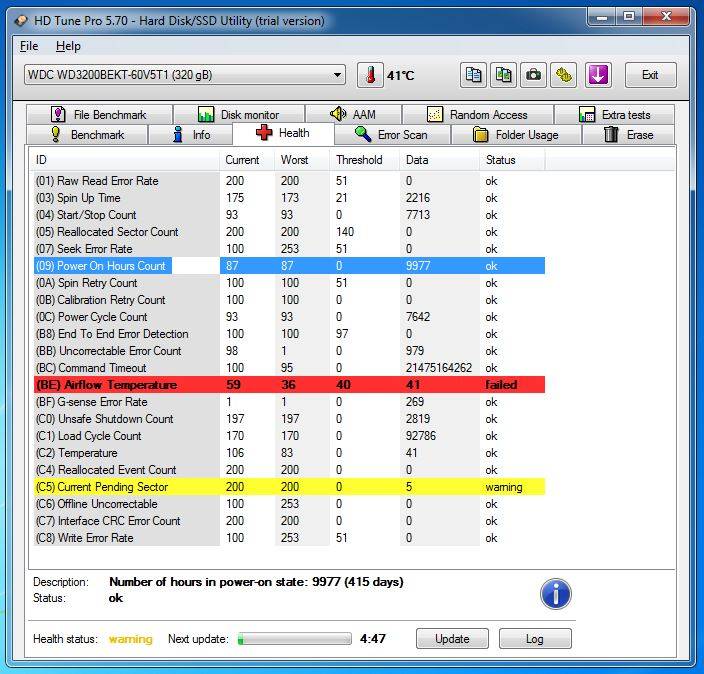The width and height of the screenshot is (704, 674).
Task: Select the Start/Stop Count row
Action: click(290, 215)
